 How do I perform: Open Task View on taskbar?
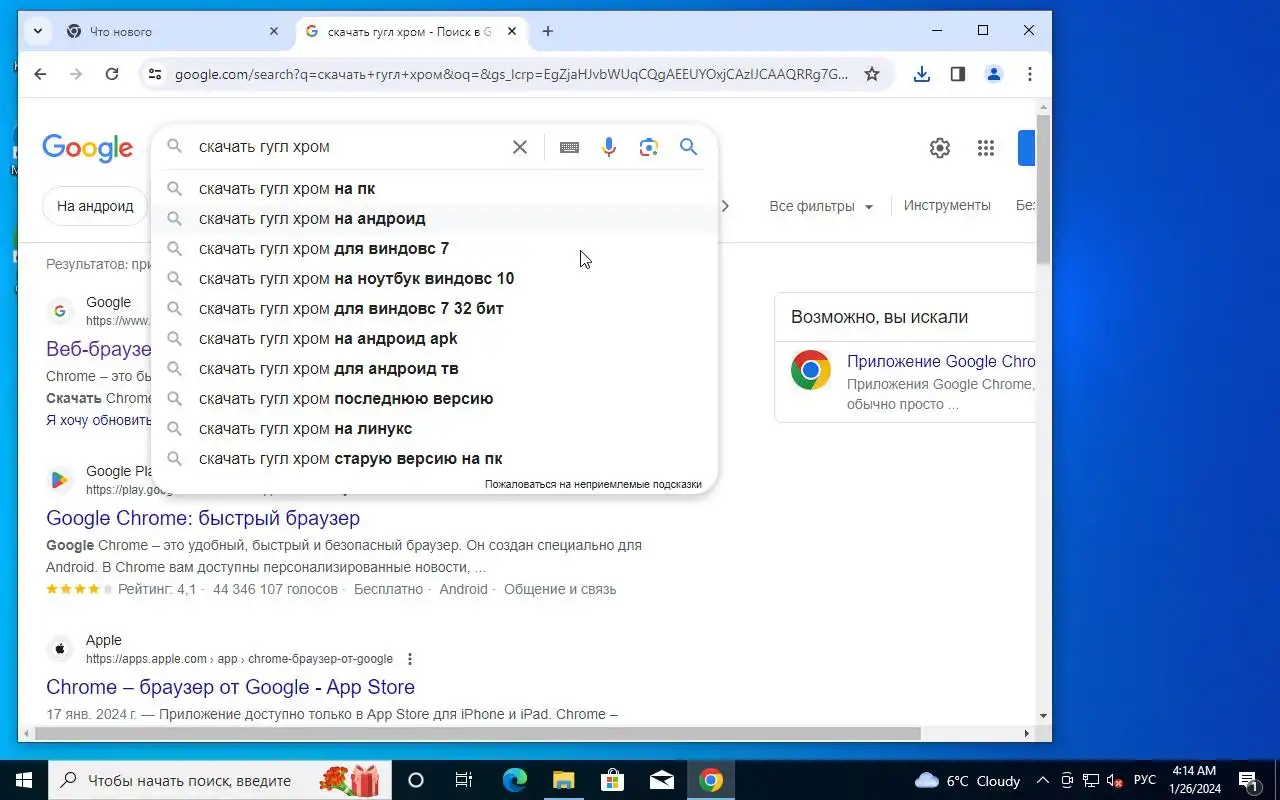(x=464, y=780)
